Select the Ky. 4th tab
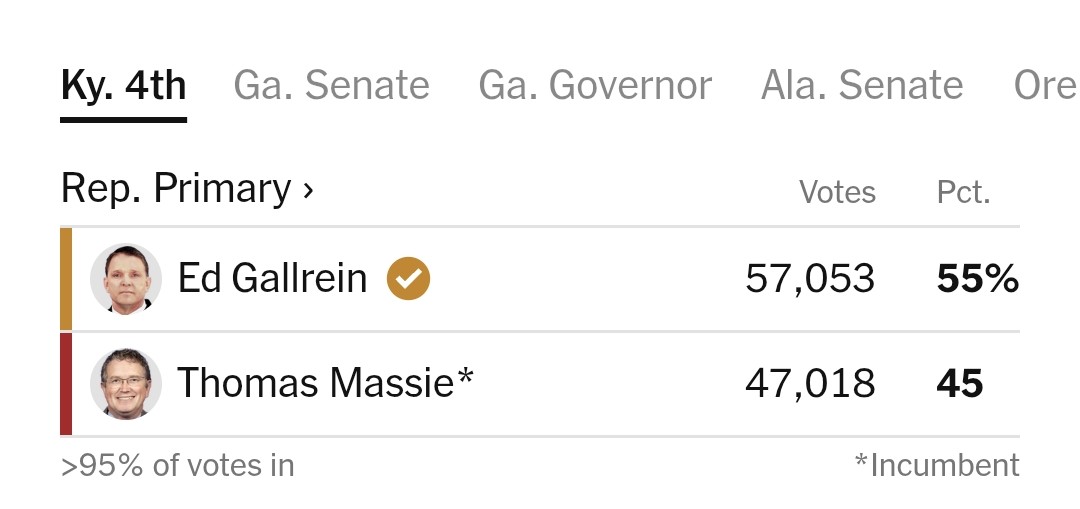The width and height of the screenshot is (1080, 509). [x=123, y=85]
